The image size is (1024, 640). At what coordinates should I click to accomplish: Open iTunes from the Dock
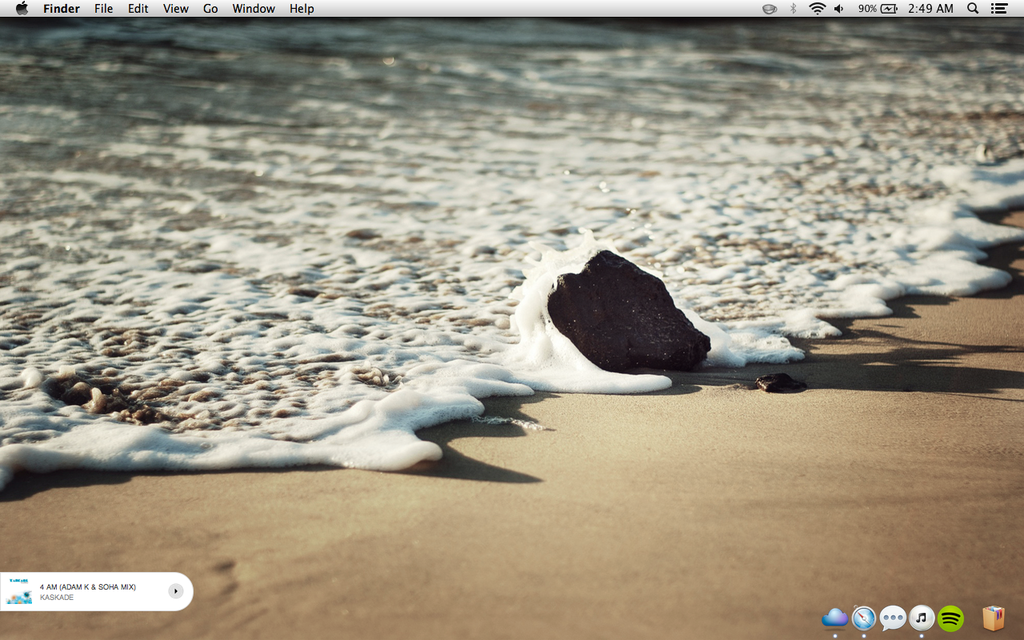point(920,618)
